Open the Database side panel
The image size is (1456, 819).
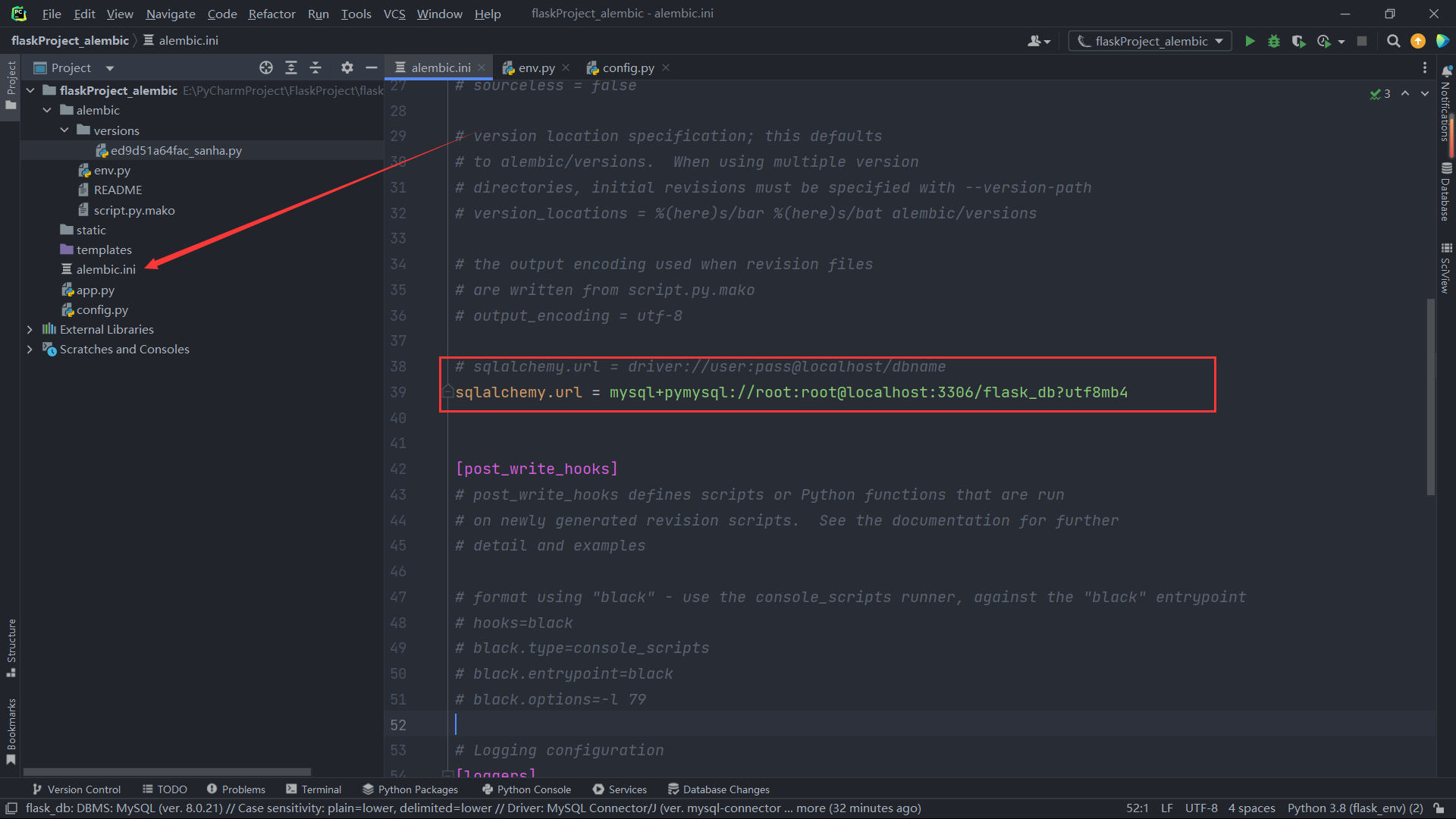point(1446,193)
